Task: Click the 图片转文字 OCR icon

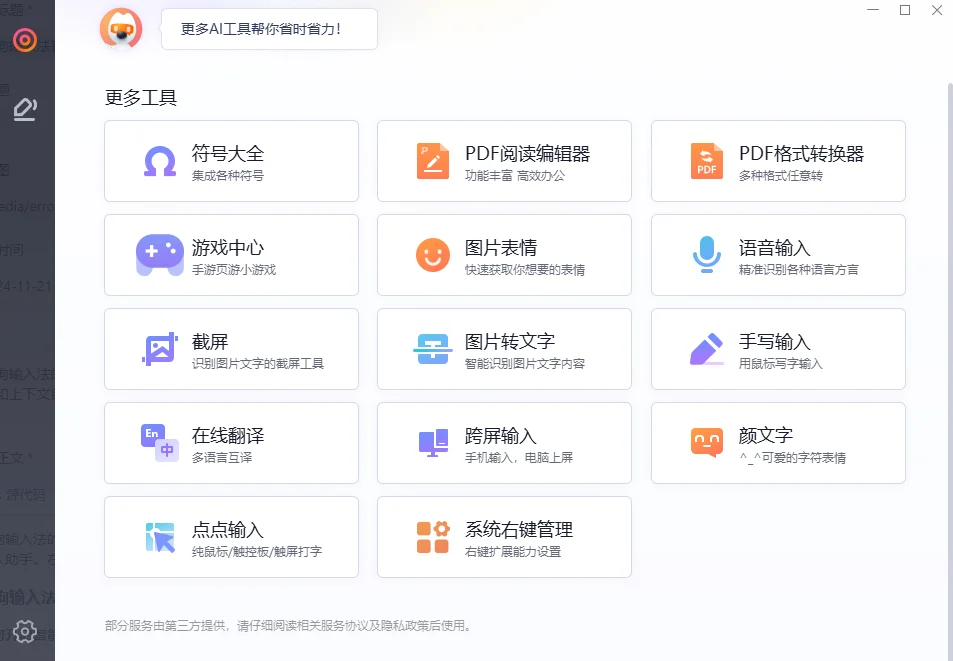Action: coord(433,349)
